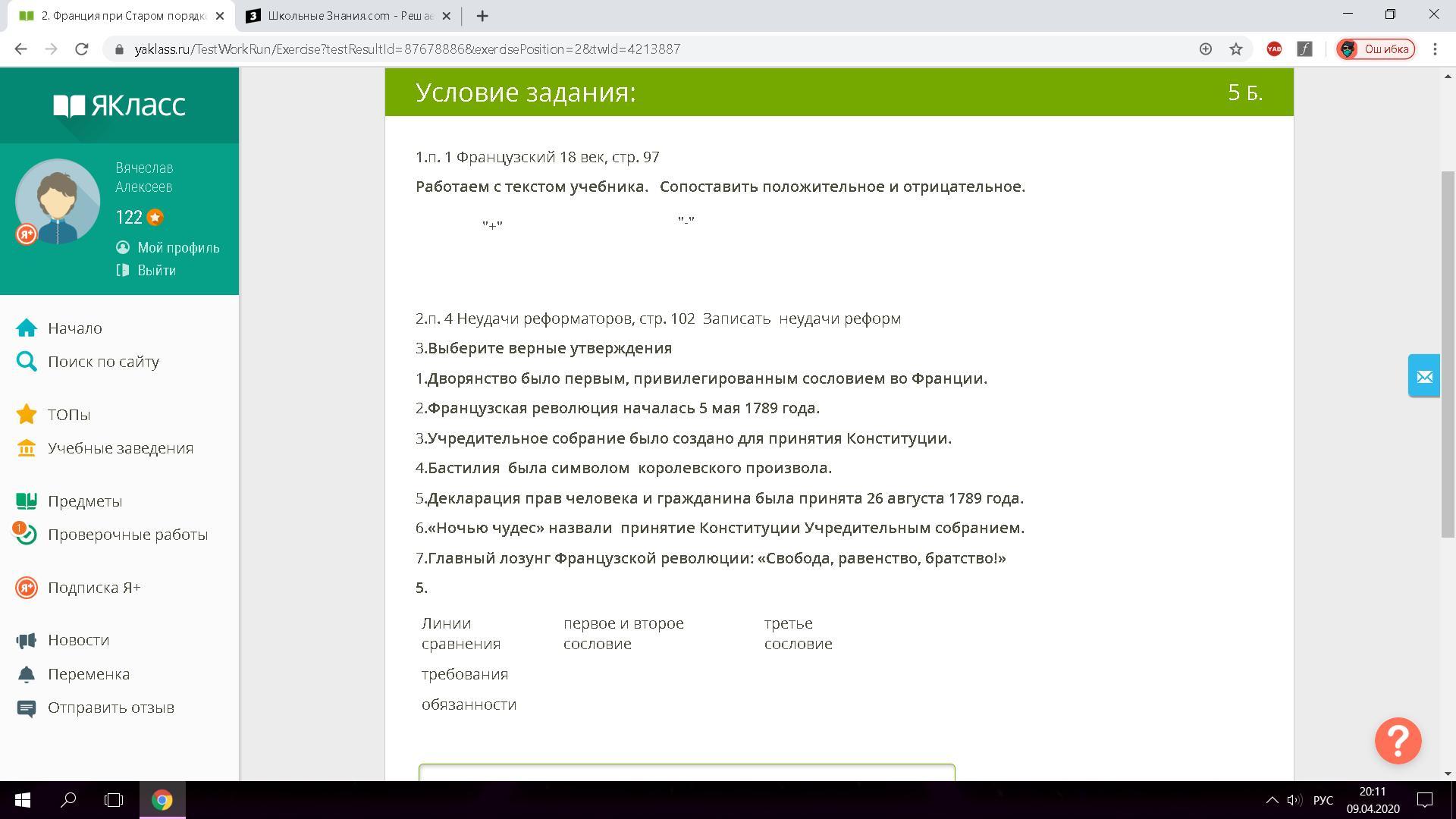Viewport: 1456px width, 819px height.
Task: Open Предметы in the sidebar
Action: (x=85, y=501)
